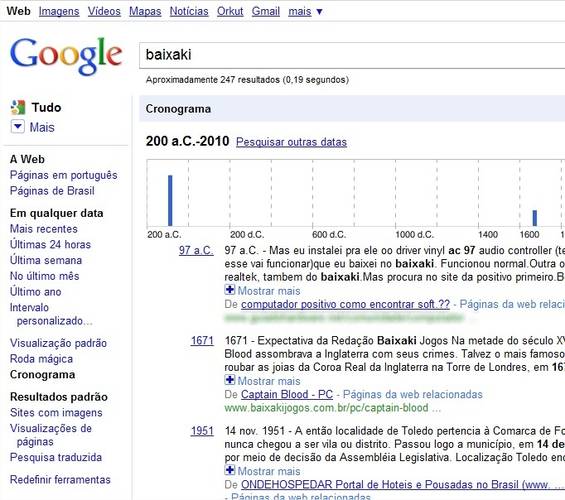Open Notícias in the top navigation
565x500 pixels.
[x=189, y=12]
